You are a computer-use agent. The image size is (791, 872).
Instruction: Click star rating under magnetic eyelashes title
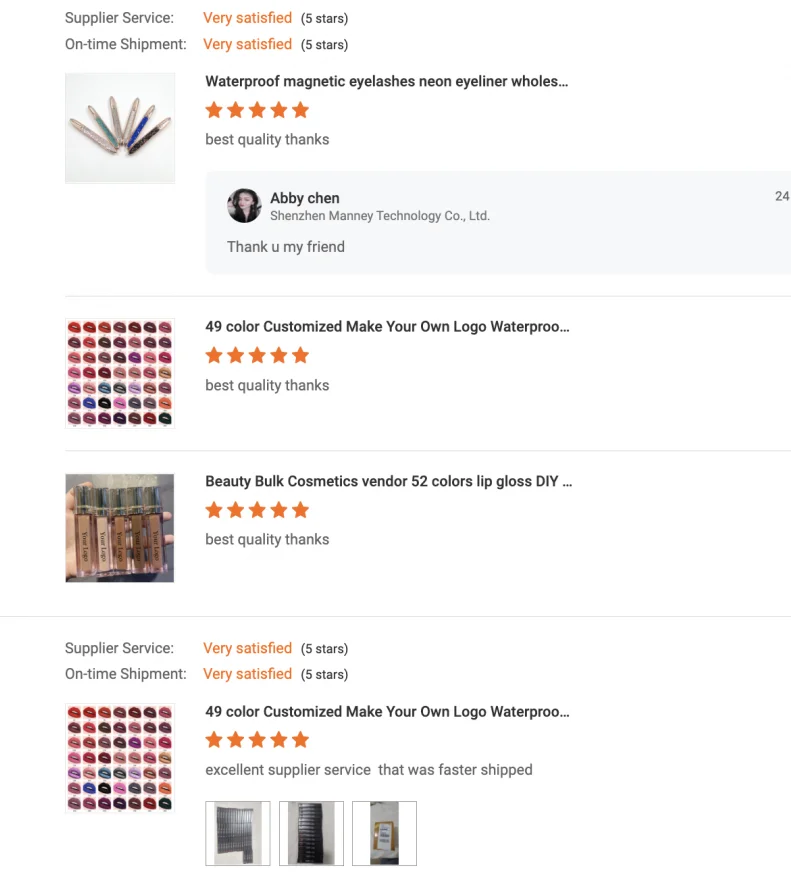click(257, 110)
